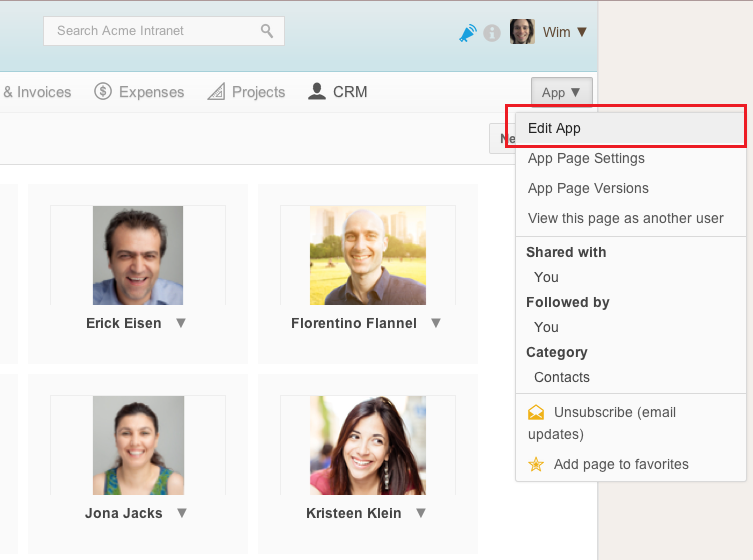Expand the arrow beside Erick Eisen
The image size is (753, 560).
[181, 323]
